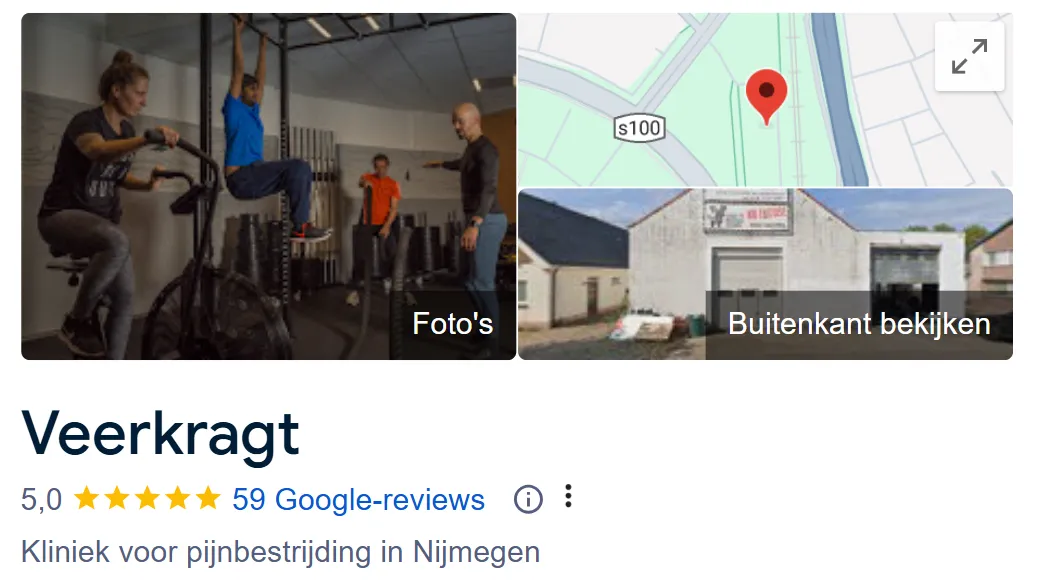Screen dimensions: 1052x583
Task: Click the sign on the white building
Action: point(748,211)
